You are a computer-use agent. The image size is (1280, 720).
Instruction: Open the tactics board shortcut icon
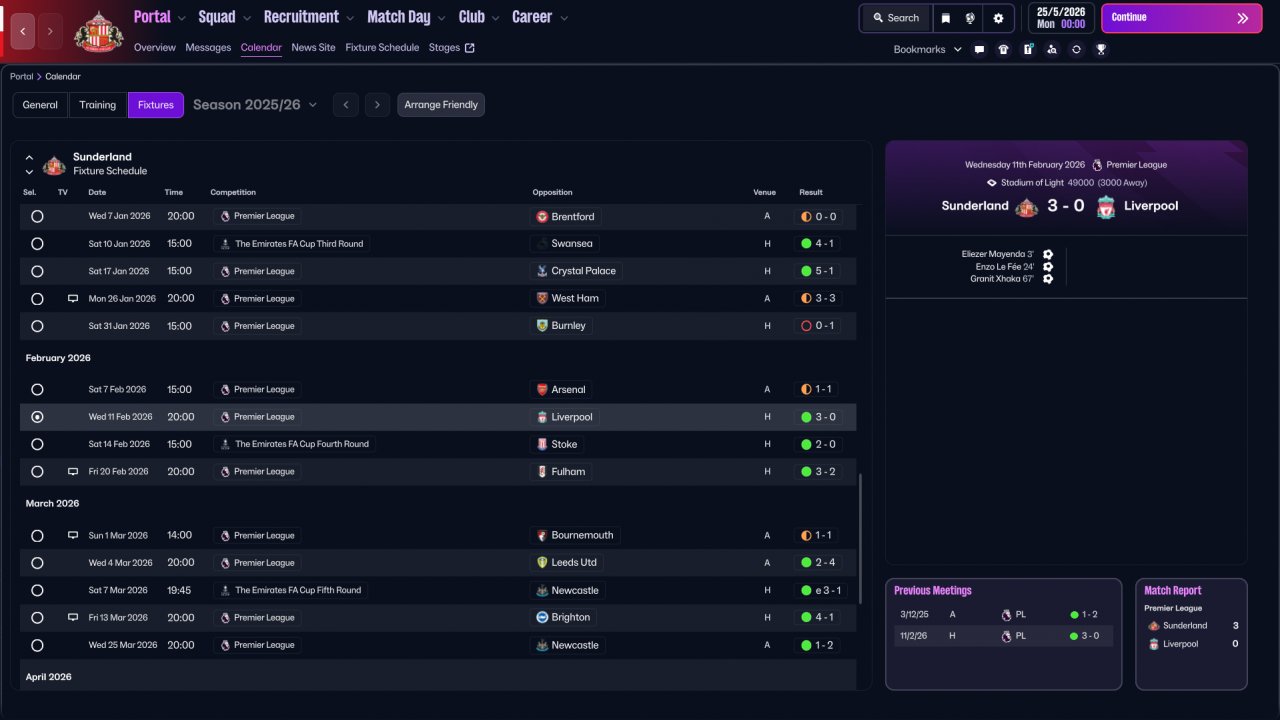tap(1028, 49)
